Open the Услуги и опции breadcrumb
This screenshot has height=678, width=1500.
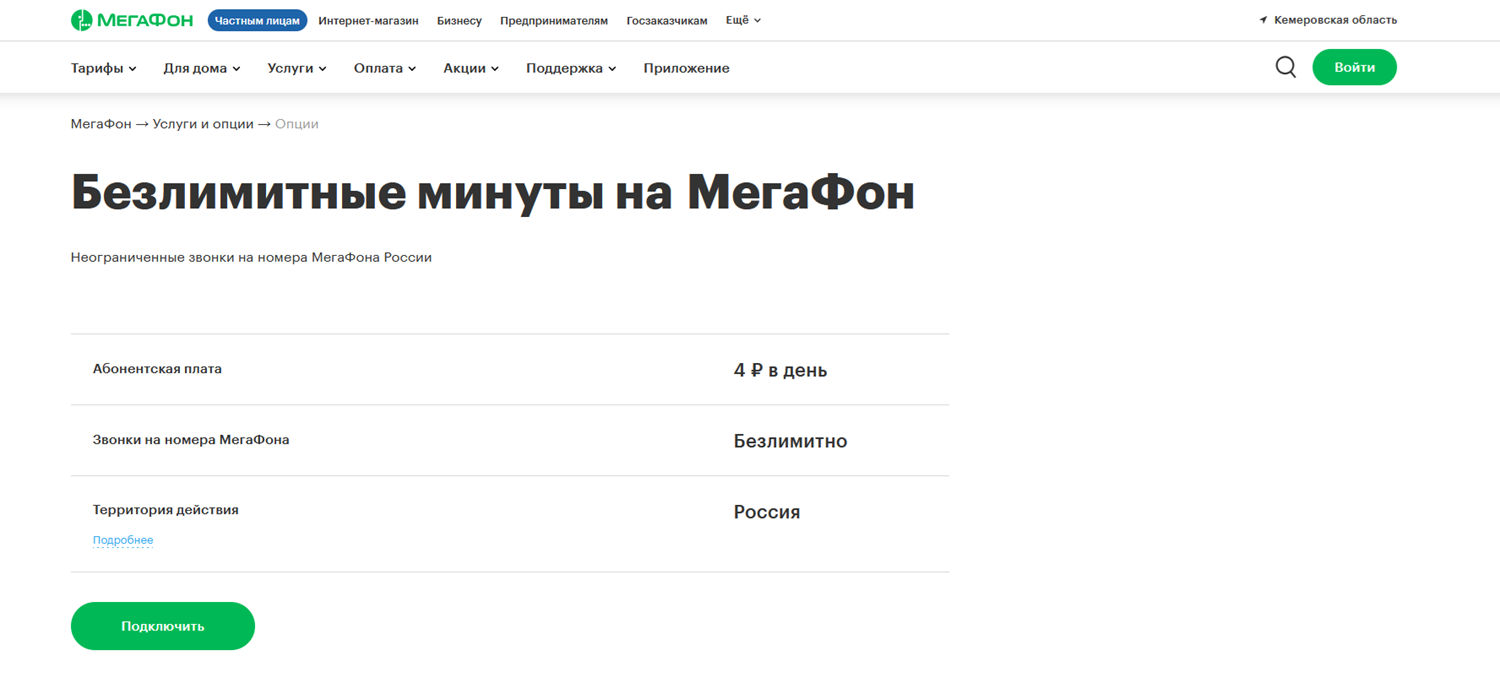coord(203,124)
